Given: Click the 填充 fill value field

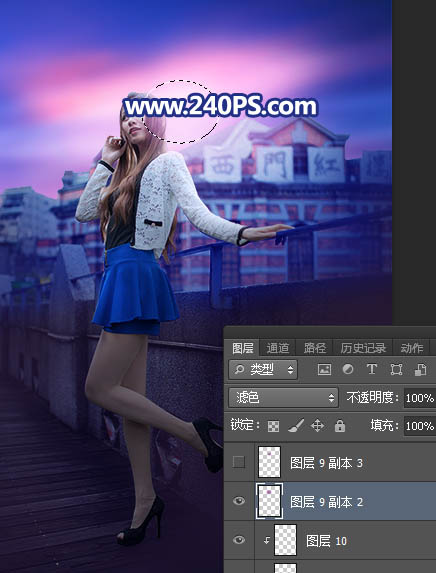Looking at the screenshot, I should (420, 426).
